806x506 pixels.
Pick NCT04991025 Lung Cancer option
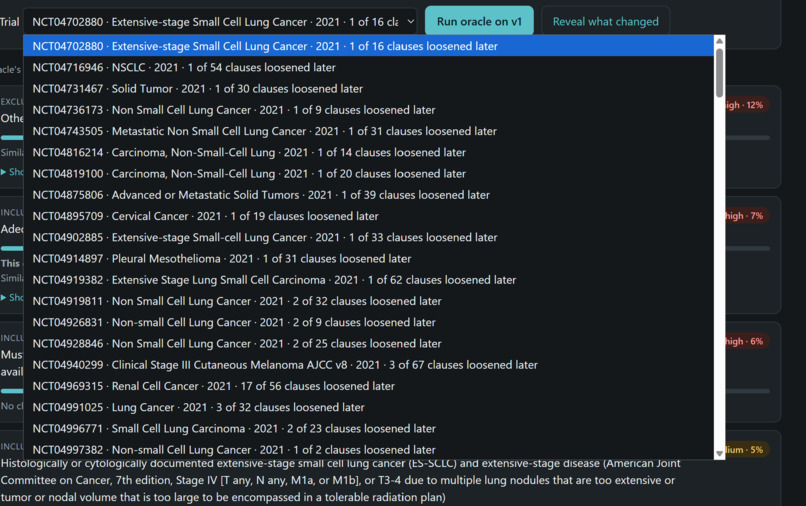point(369,407)
